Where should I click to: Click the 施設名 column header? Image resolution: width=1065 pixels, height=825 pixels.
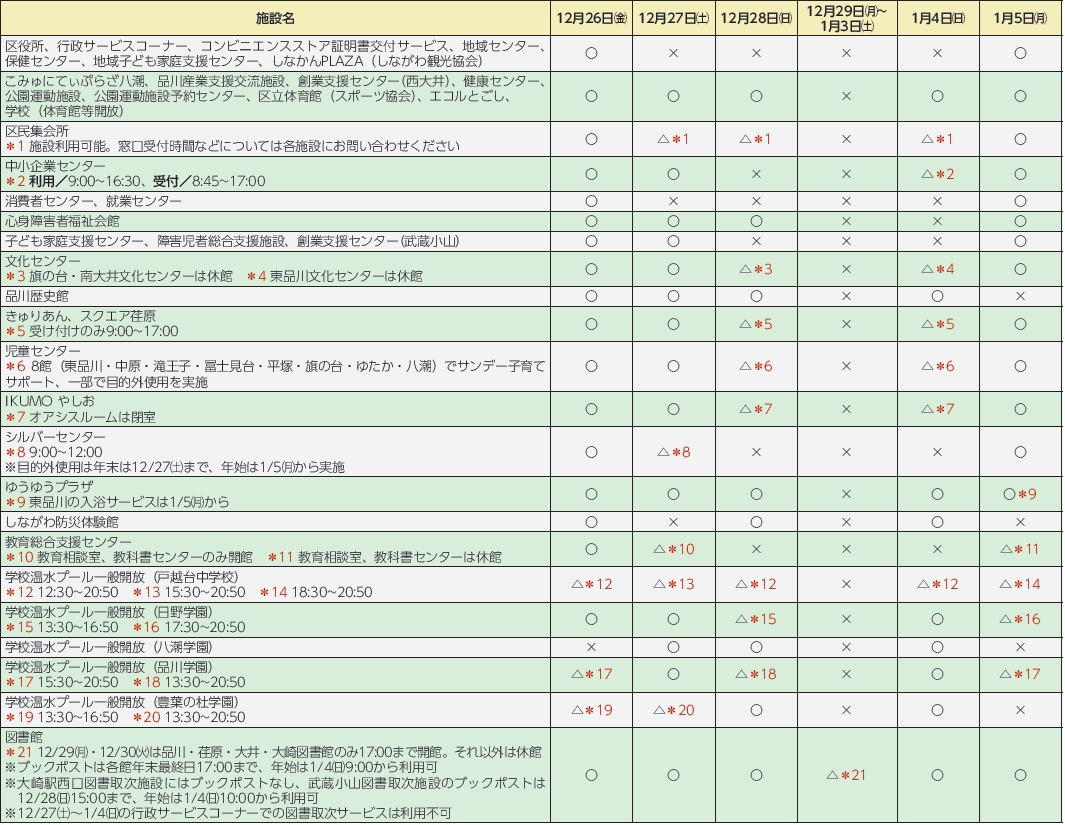276,18
